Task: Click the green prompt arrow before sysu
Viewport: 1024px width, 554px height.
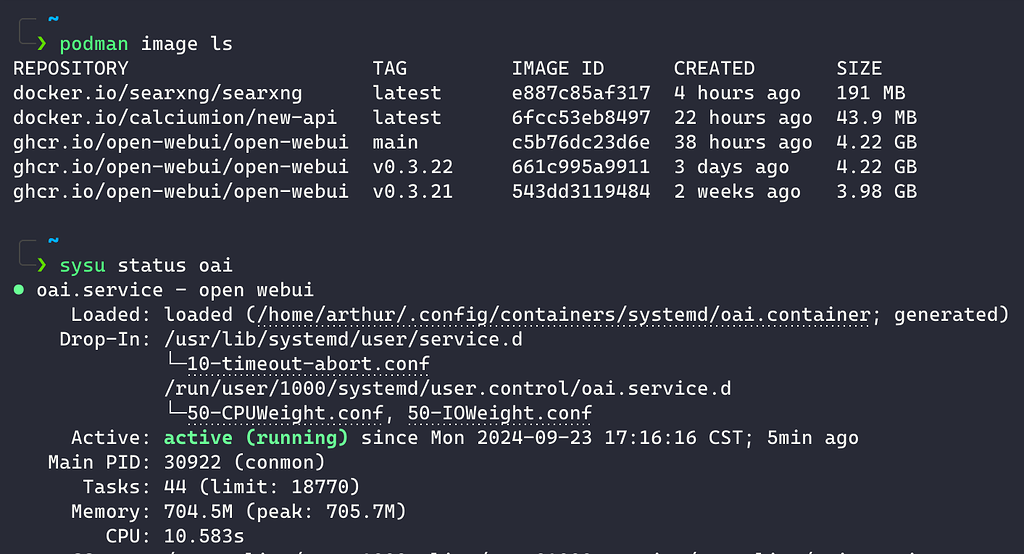Action: (x=42, y=265)
